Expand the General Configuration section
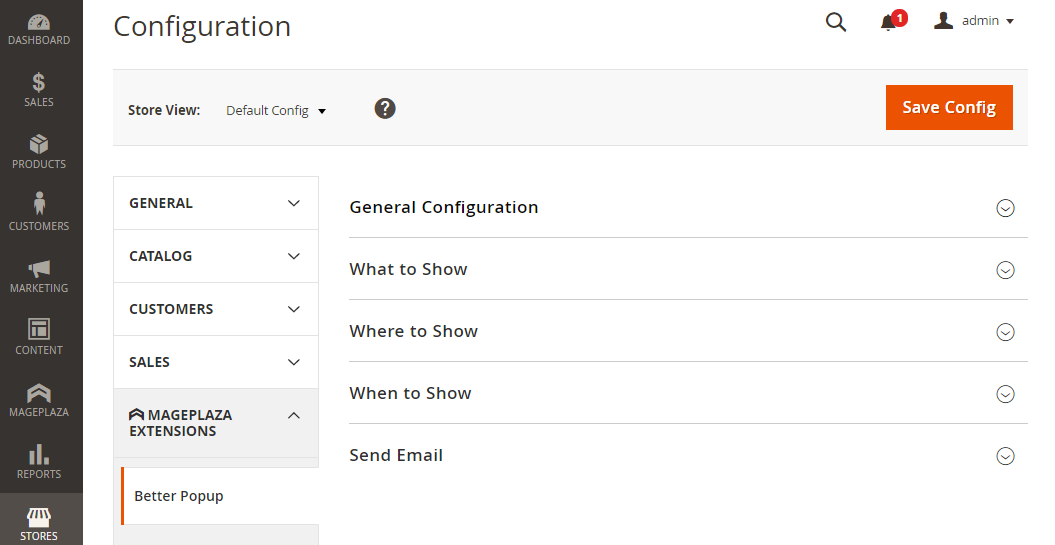The image size is (1055, 545). pyautogui.click(x=1005, y=208)
